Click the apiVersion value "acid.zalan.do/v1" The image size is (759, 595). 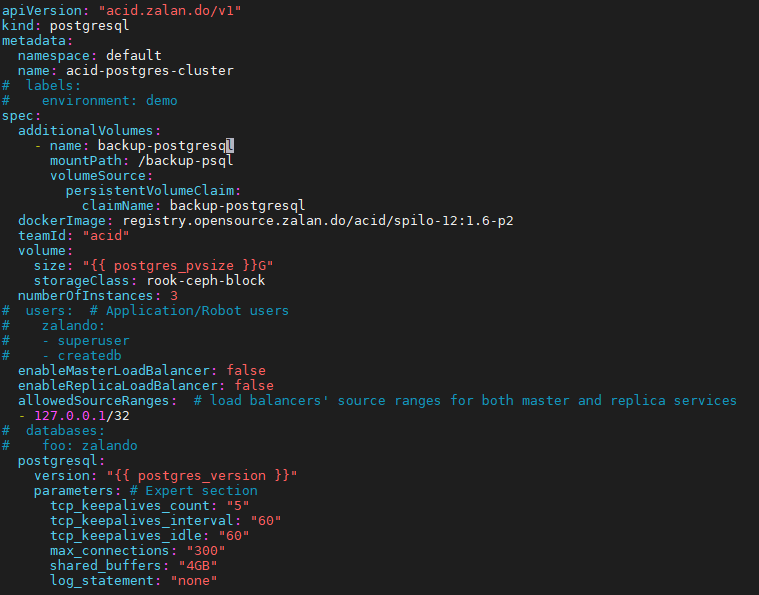tap(170, 10)
